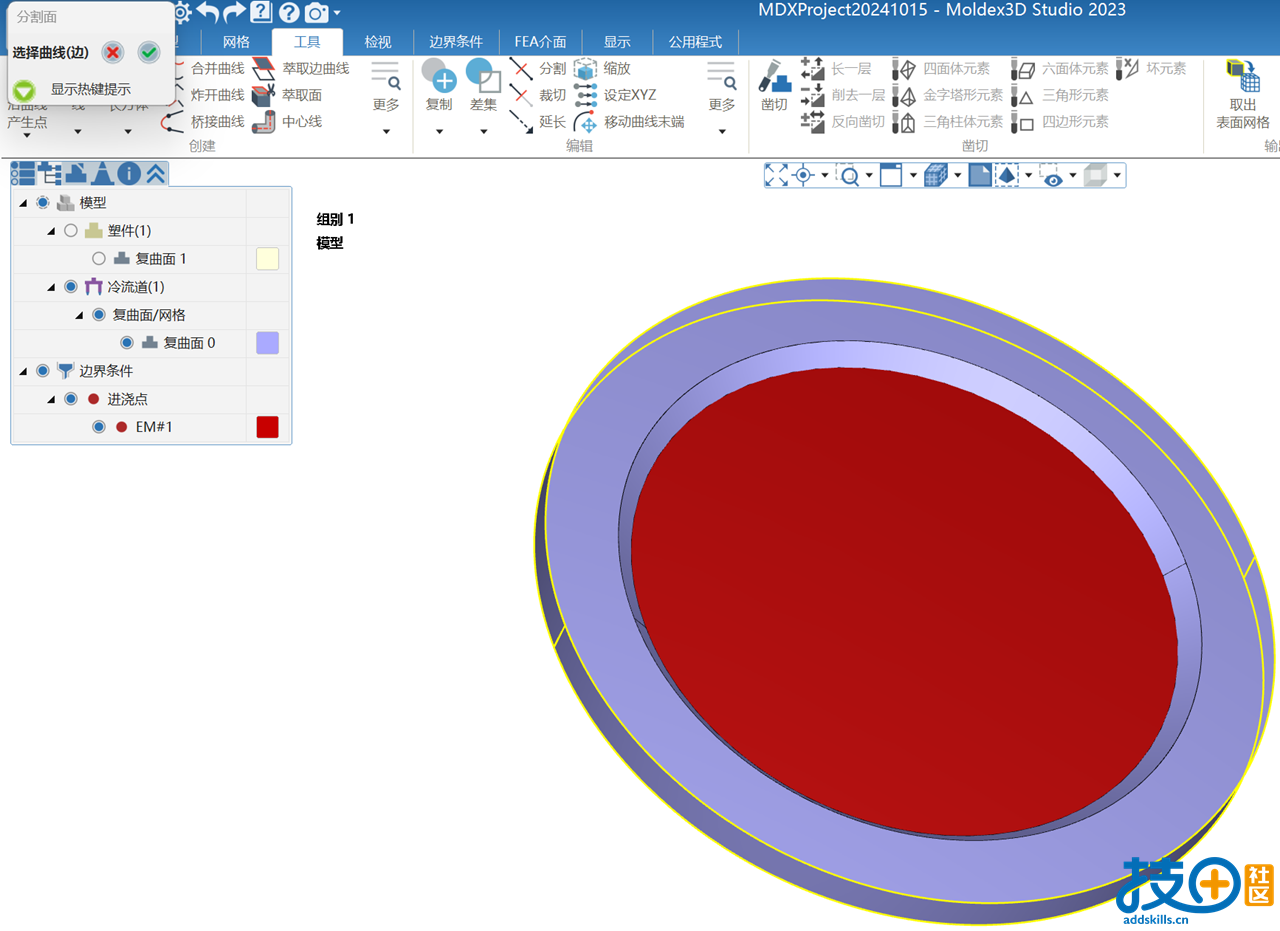
Task: Toggle visibility radio for 复曲面/网格
Action: pyautogui.click(x=98, y=315)
